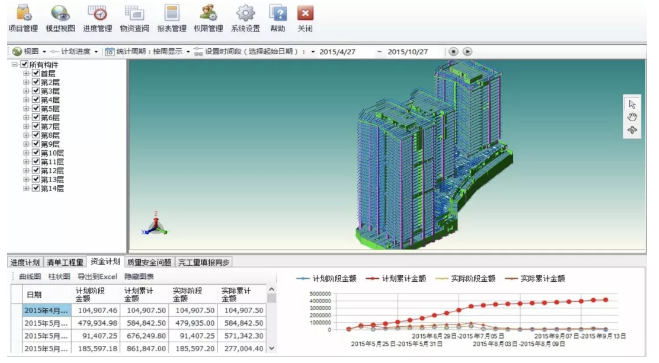Open 报表管理 (report management) from the toolbar
Image resolution: width=659 pixels, height=363 pixels.
pyautogui.click(x=171, y=18)
